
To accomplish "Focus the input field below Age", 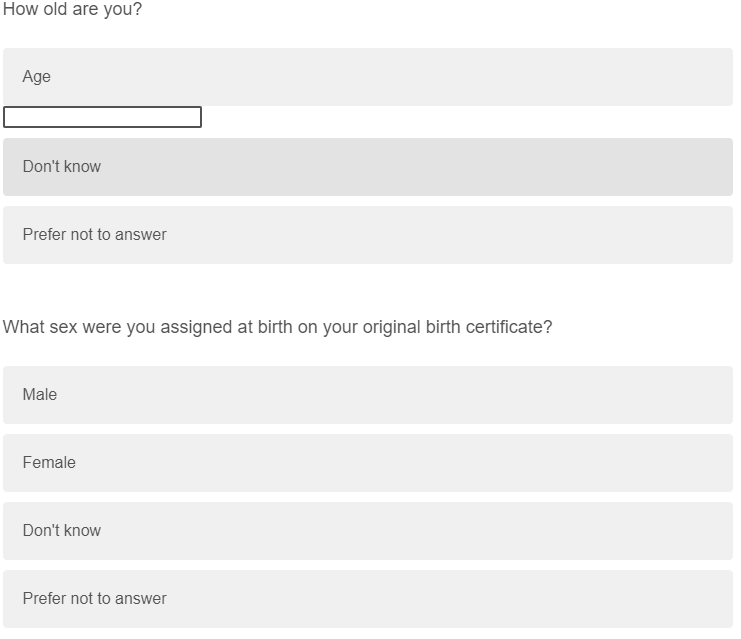I will (x=102, y=117).
